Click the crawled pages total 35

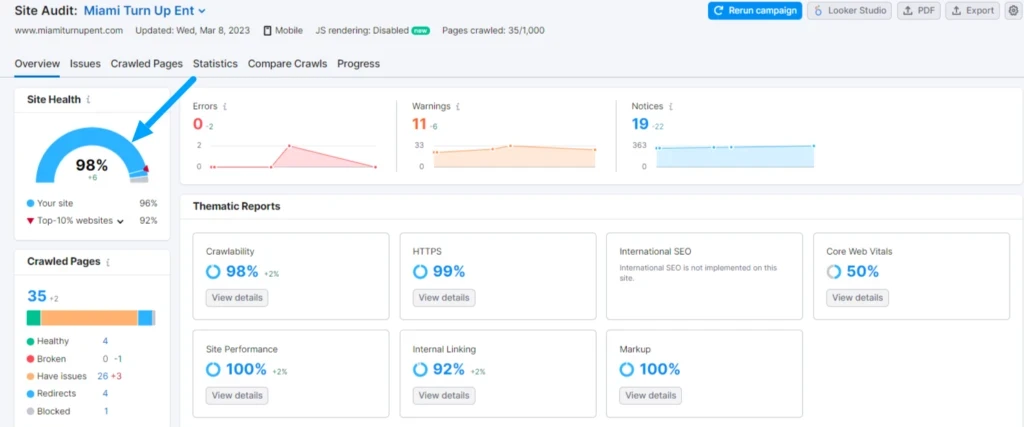point(37,296)
